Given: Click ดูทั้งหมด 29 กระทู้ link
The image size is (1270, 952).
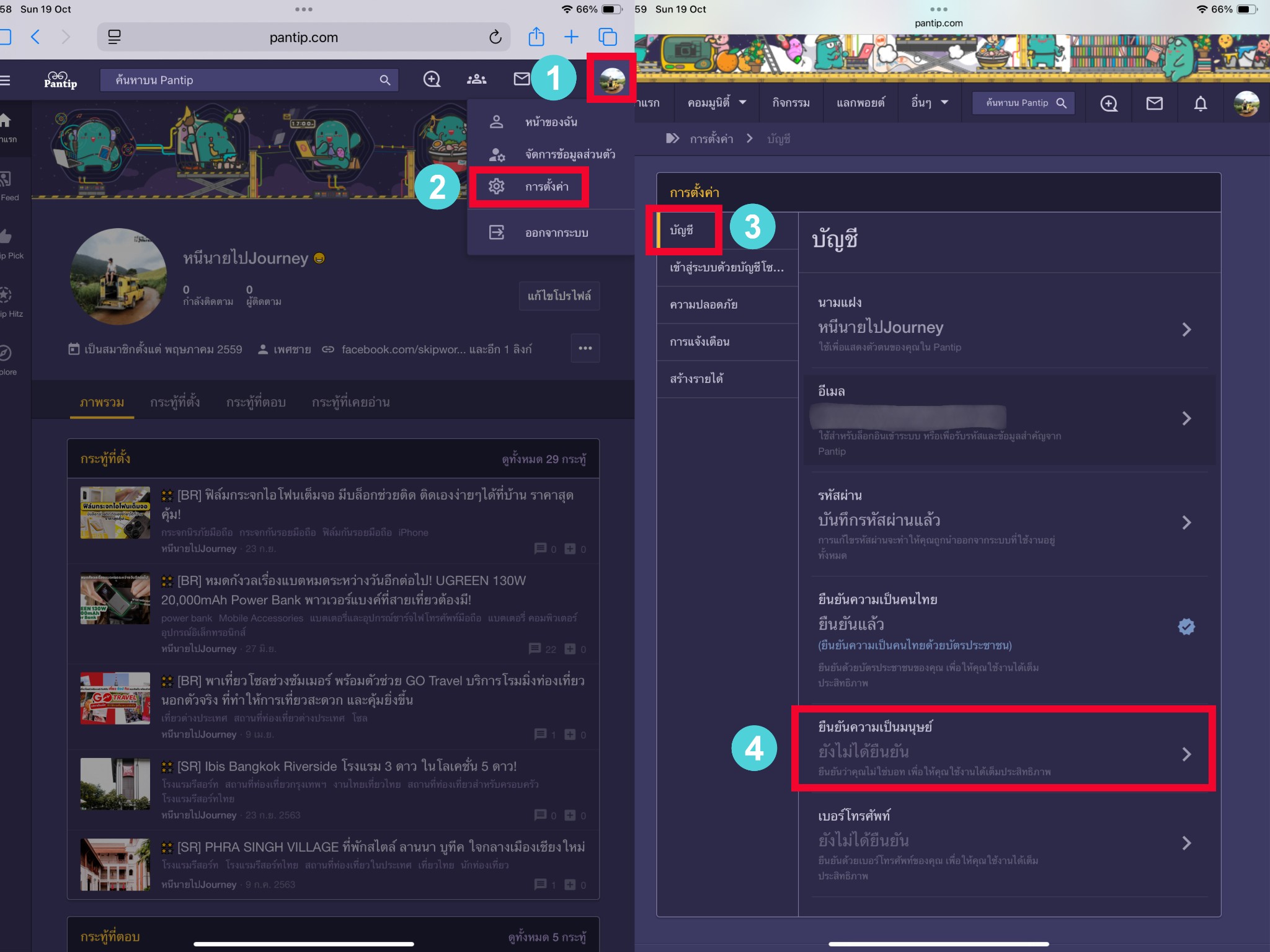Looking at the screenshot, I should (544, 459).
